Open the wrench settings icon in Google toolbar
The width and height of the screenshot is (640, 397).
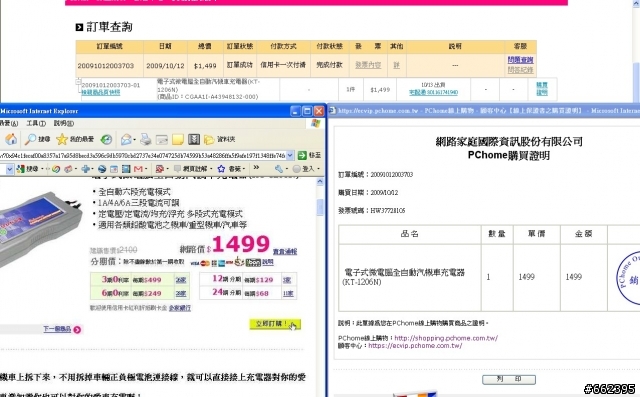click(279, 169)
